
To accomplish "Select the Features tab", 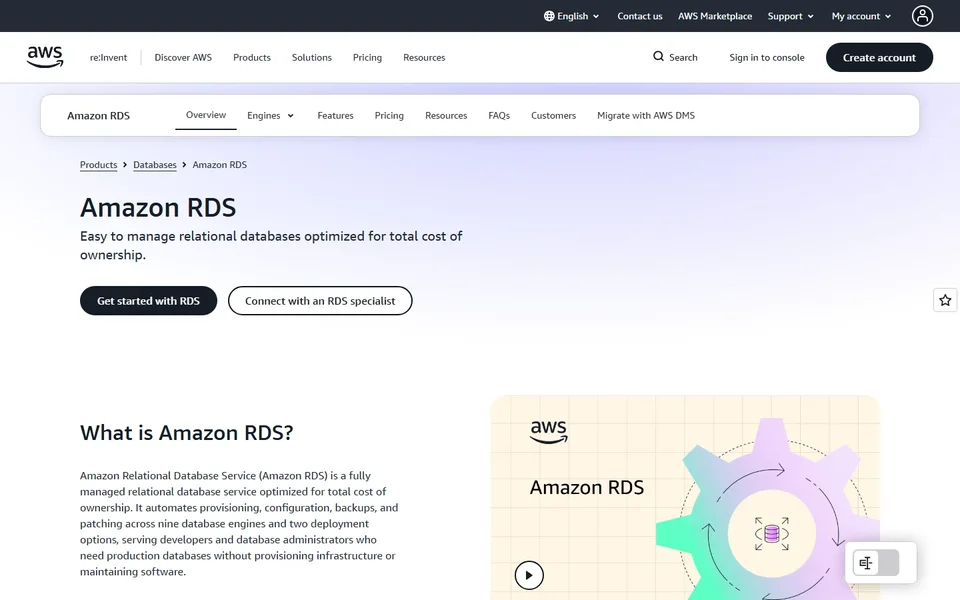I will pyautogui.click(x=335, y=115).
